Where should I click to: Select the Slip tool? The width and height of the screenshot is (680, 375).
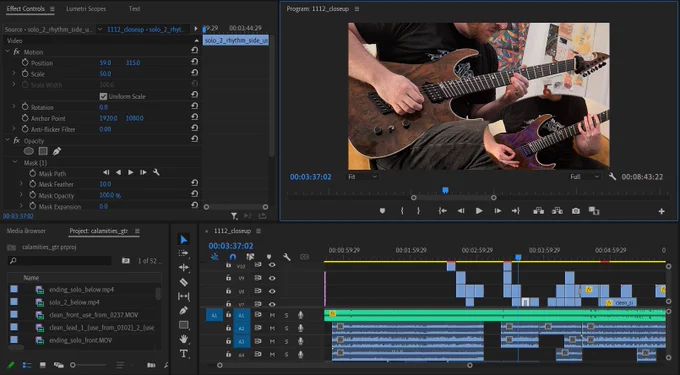point(183,296)
